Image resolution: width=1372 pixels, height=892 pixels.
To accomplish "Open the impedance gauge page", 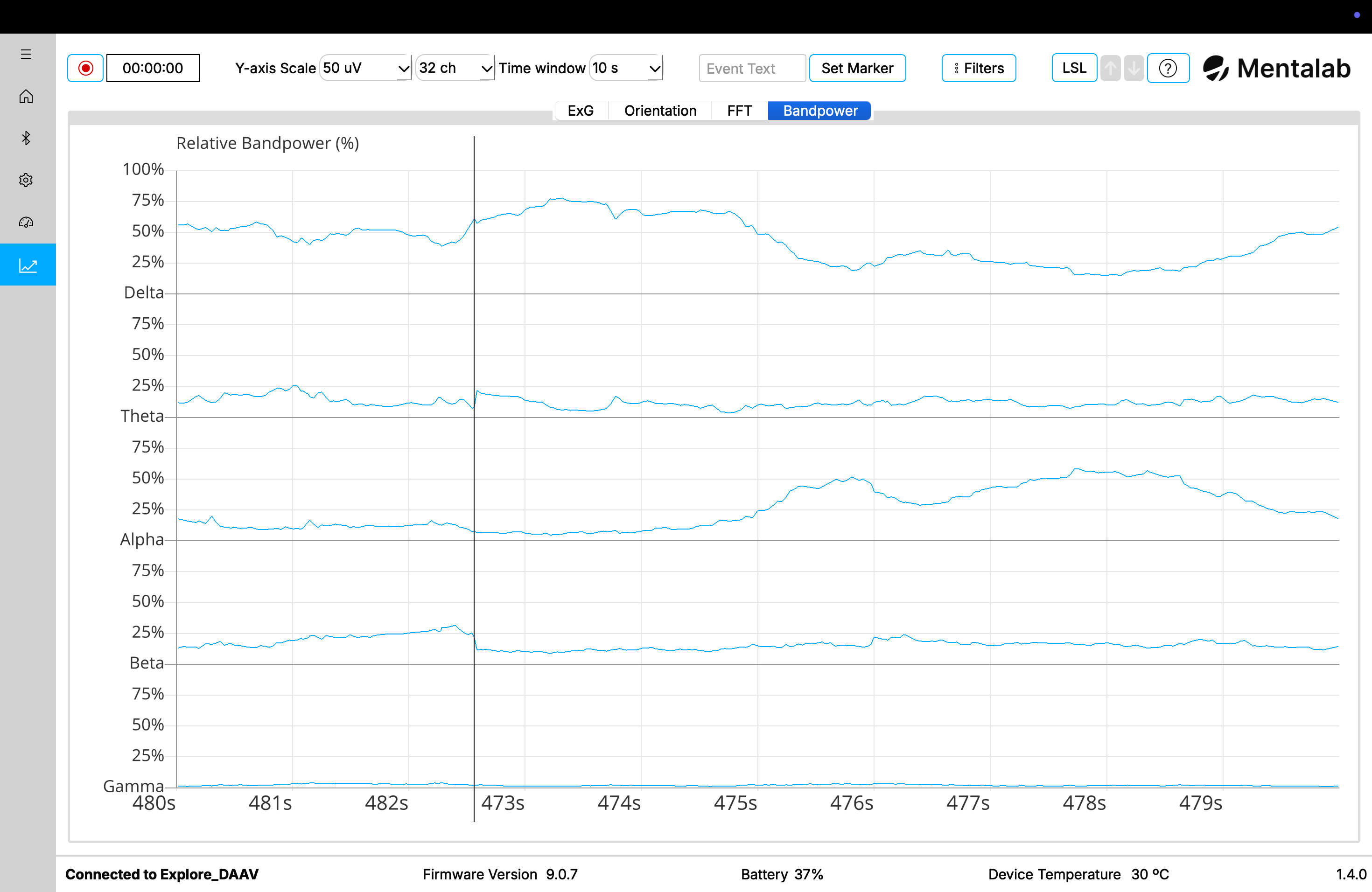I will click(x=26, y=222).
